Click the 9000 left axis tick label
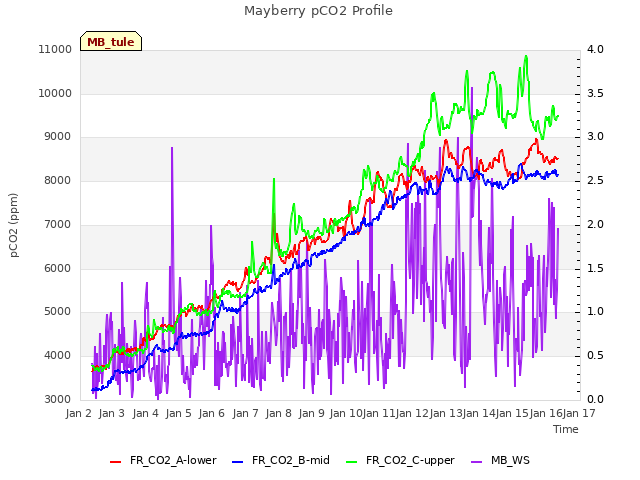The width and height of the screenshot is (640, 480). [58, 137]
